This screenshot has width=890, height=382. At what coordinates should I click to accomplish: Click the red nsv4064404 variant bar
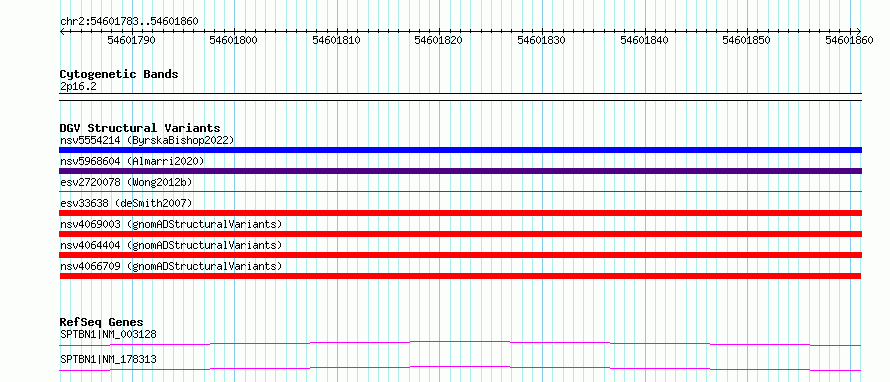point(460,255)
